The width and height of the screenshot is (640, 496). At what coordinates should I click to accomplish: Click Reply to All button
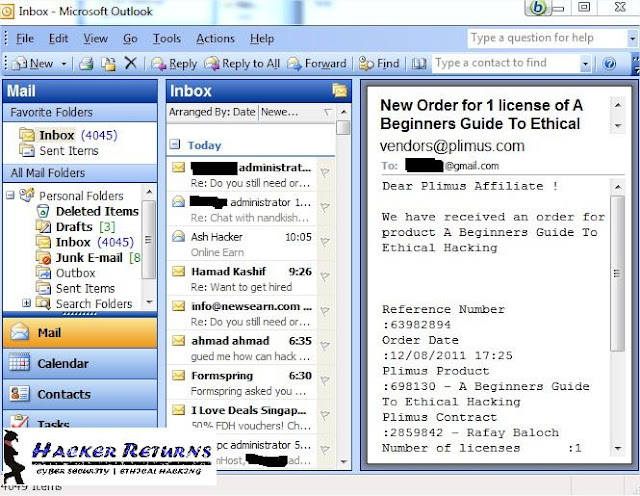click(x=242, y=64)
